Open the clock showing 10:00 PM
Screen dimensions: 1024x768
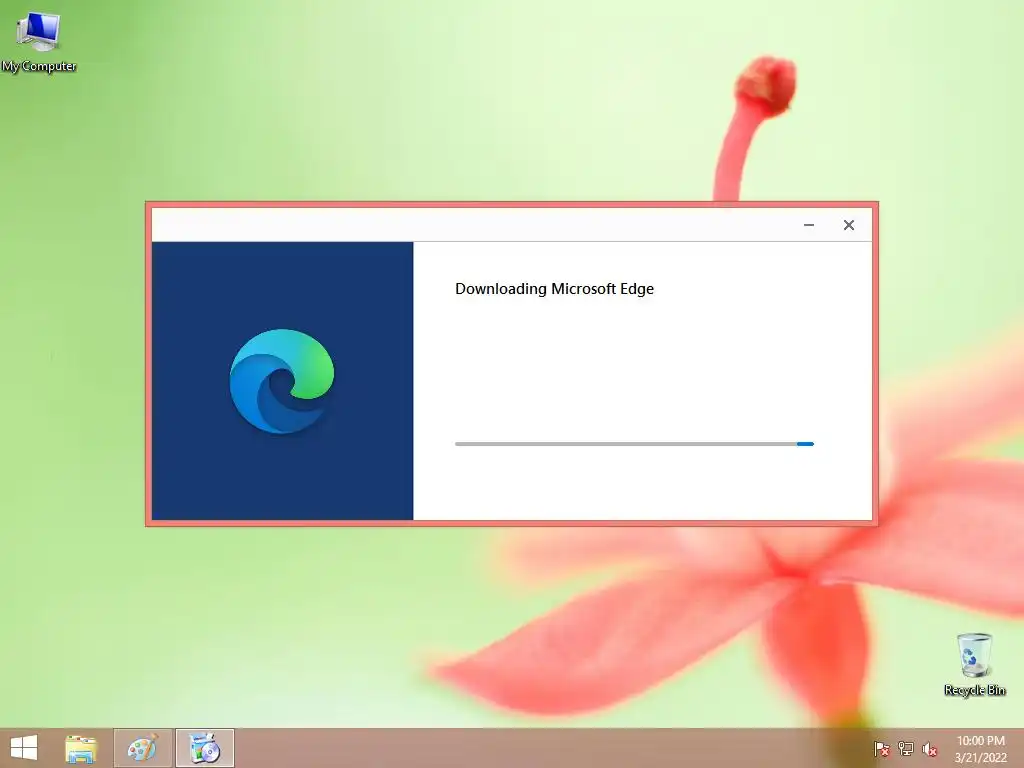click(980, 748)
